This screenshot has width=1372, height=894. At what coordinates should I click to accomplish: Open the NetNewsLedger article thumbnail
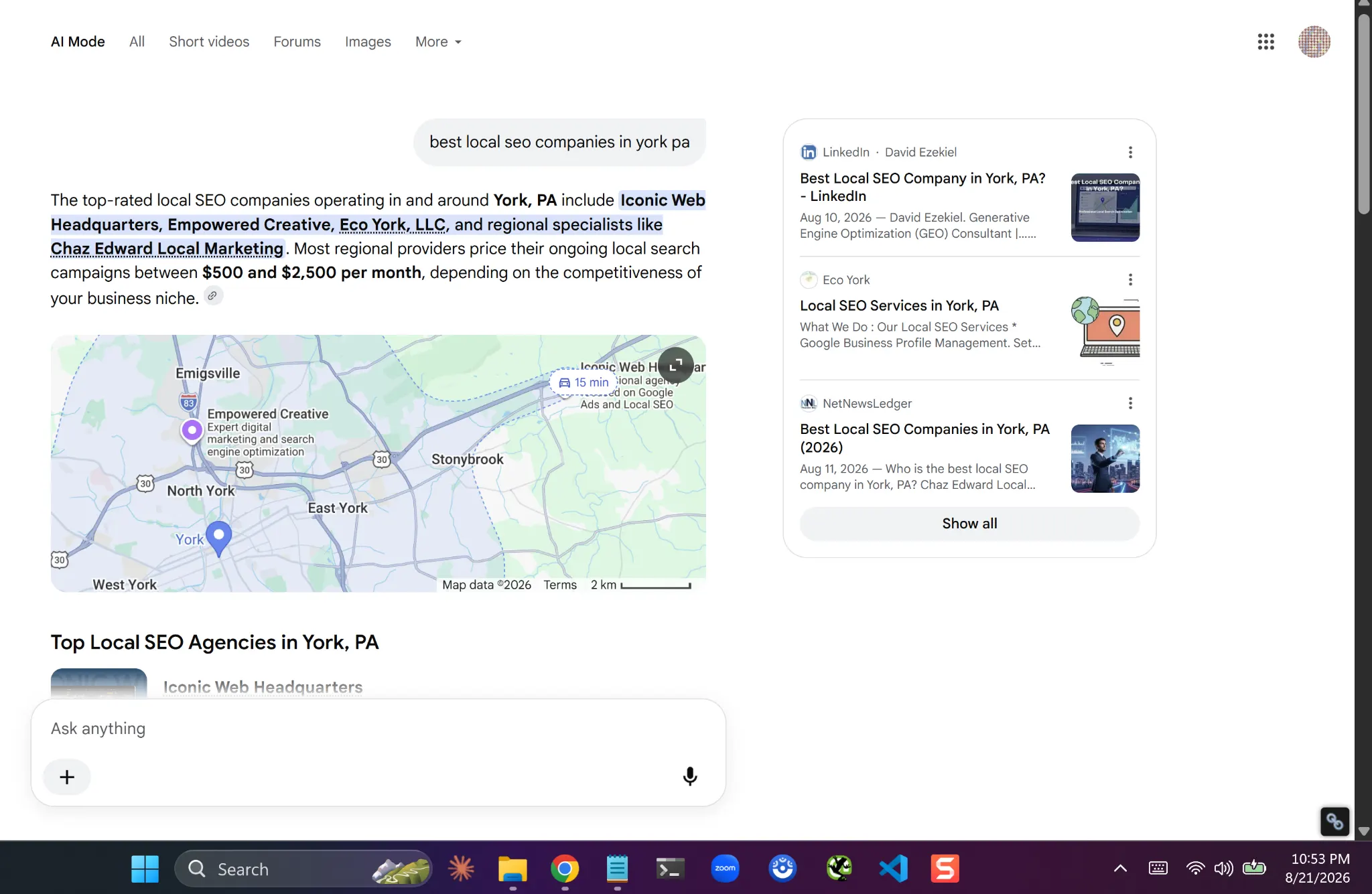(x=1105, y=458)
